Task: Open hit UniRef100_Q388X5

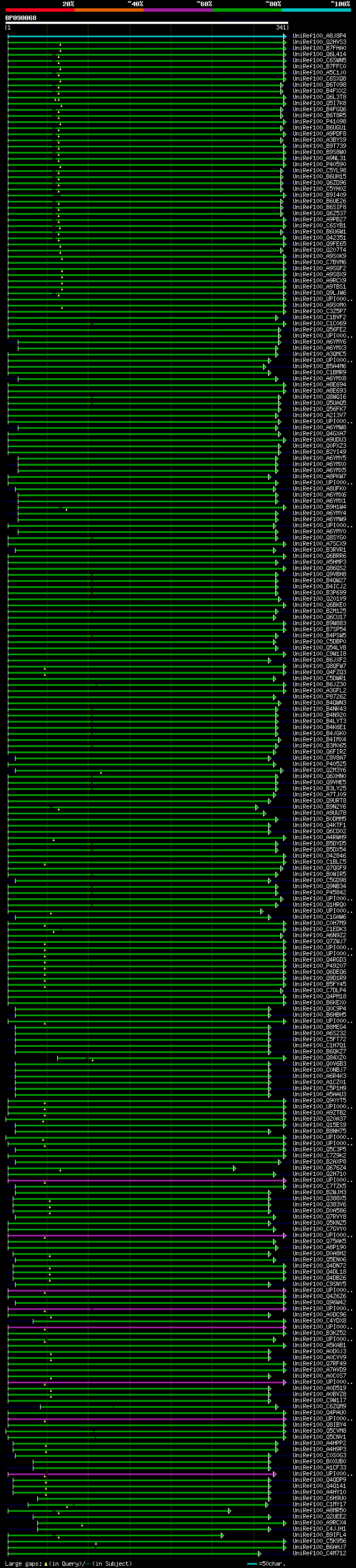Action: coord(319,1198)
